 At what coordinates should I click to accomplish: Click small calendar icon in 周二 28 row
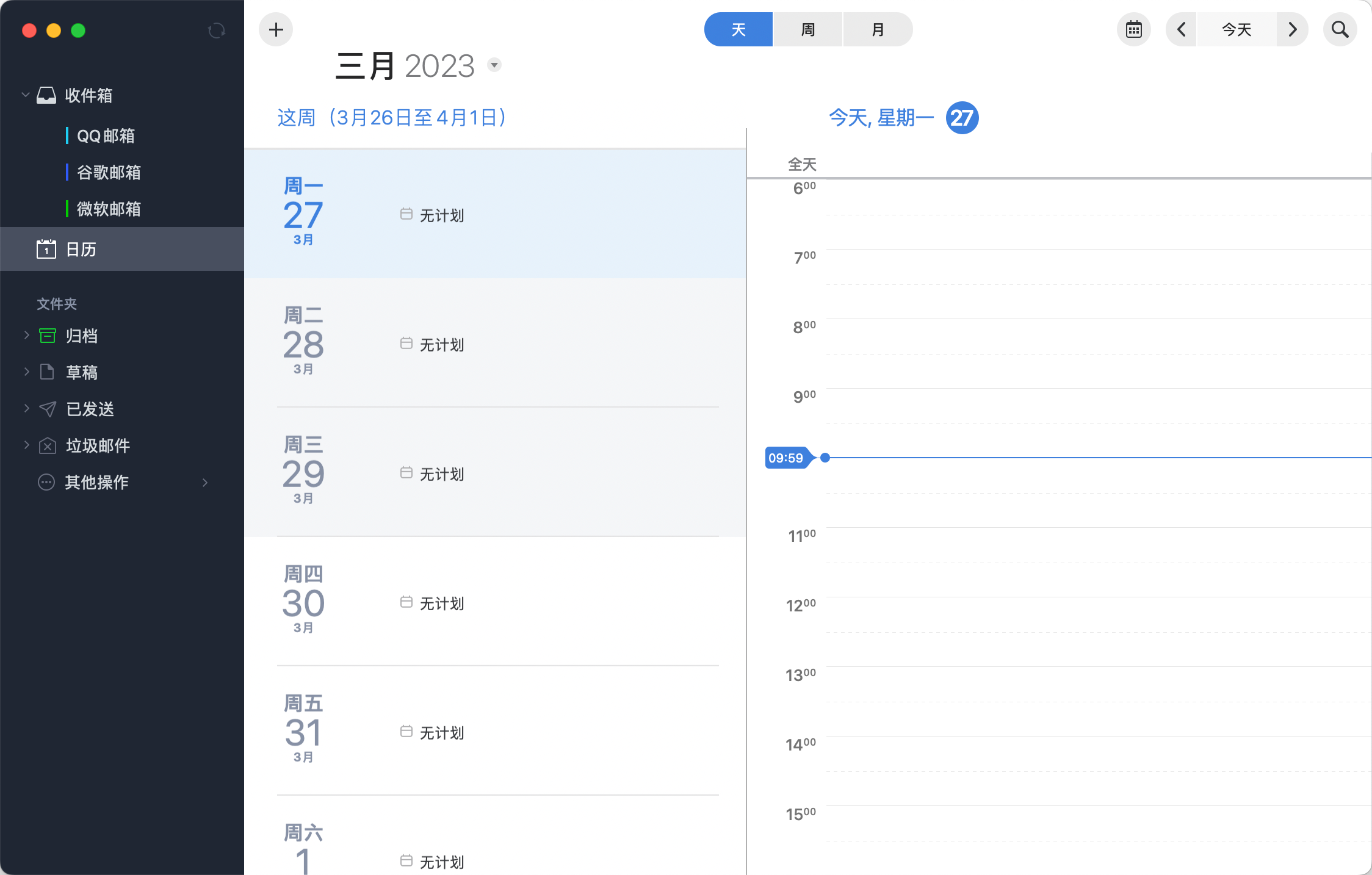[406, 343]
